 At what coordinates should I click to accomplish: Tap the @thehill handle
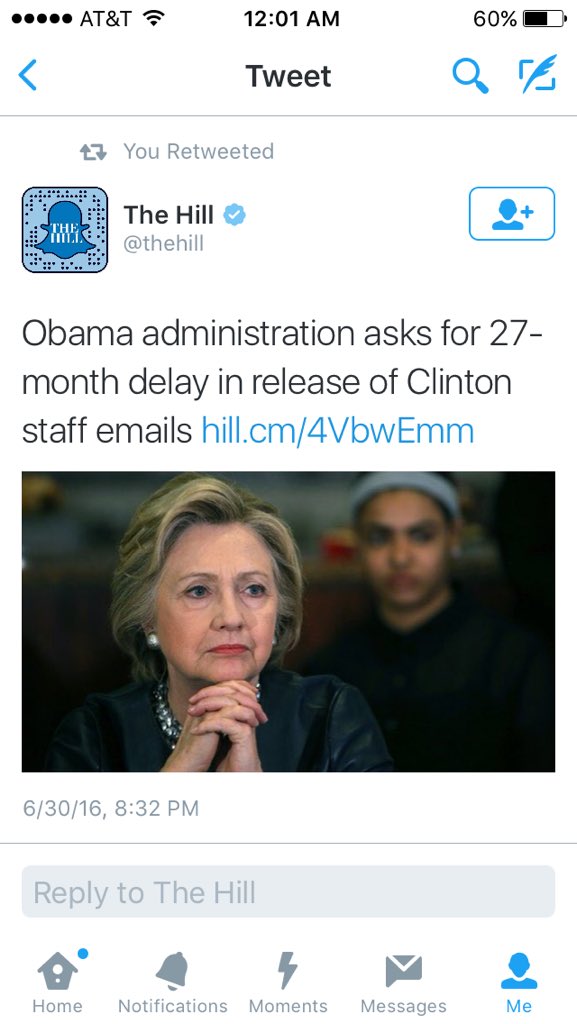[x=163, y=244]
